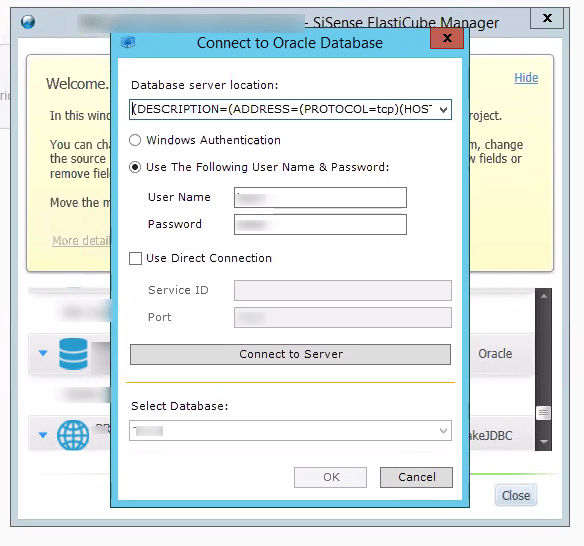Close the Connect to Oracle Database dialog
This screenshot has width=584, height=546.
click(x=447, y=38)
